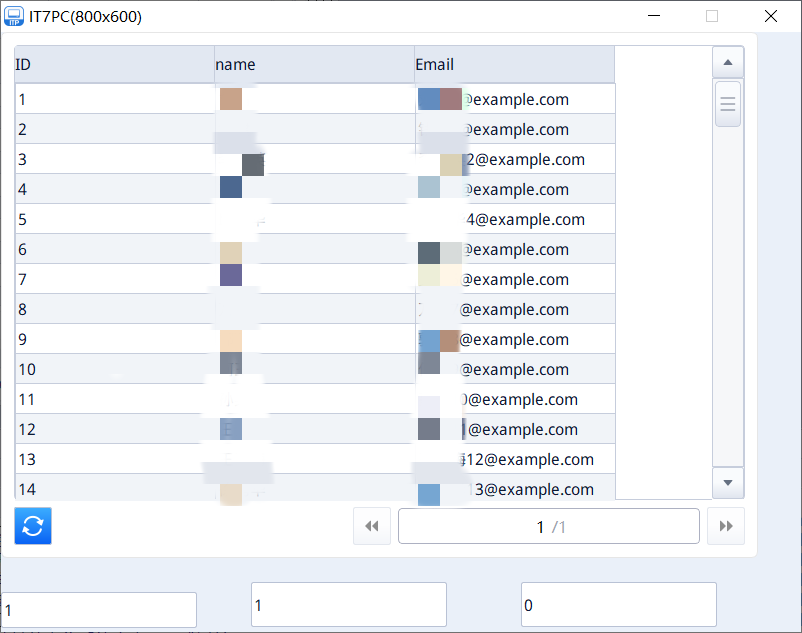Click the bottom-left input field showing 1

click(99, 609)
